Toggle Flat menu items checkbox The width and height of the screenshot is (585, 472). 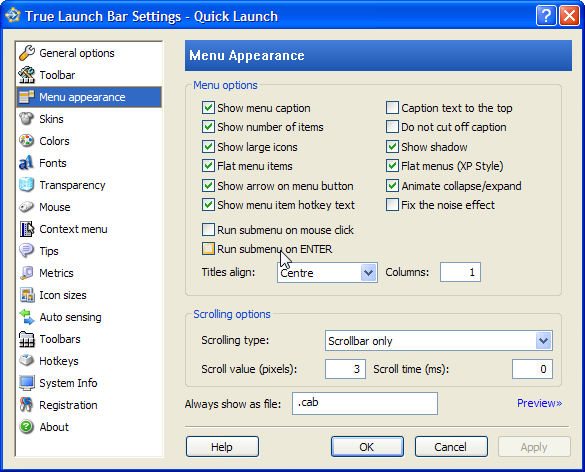click(x=208, y=166)
